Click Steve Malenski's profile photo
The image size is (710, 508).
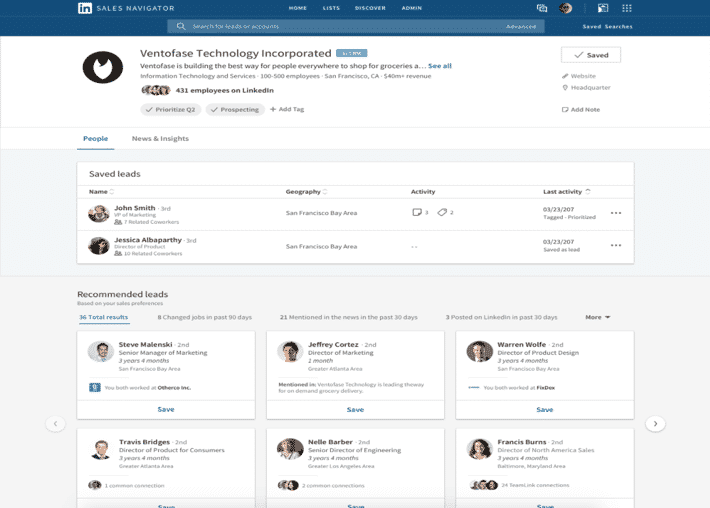[x=101, y=351]
